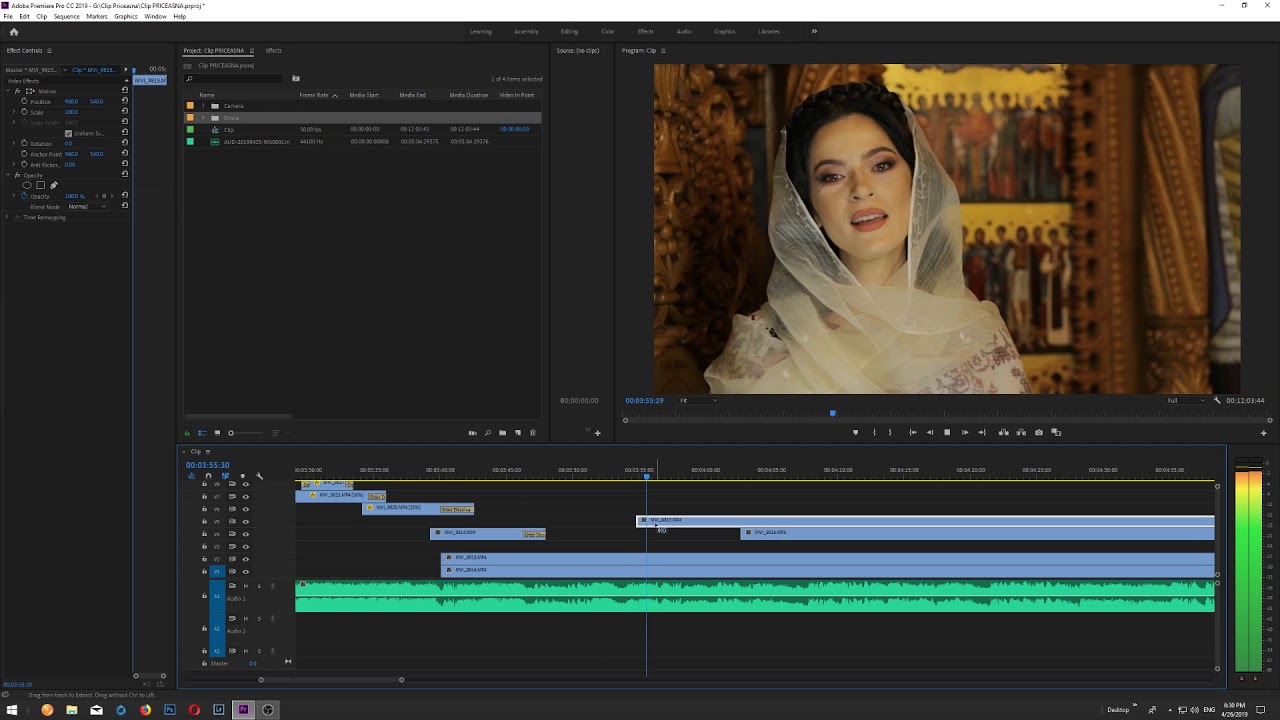The height and width of the screenshot is (720, 1280).
Task: Mute track Audio 1 with M button
Action: [x=246, y=586]
